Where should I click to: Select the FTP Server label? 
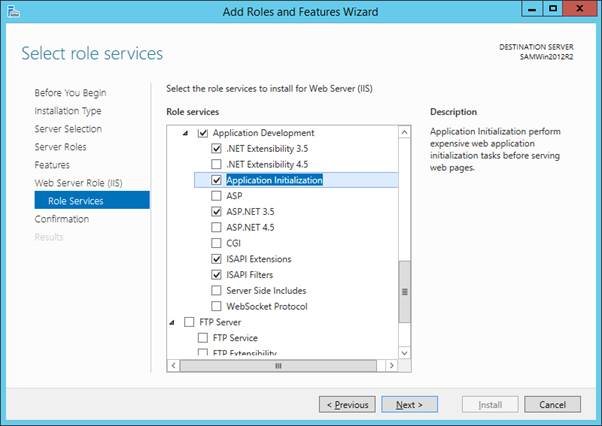[220, 322]
